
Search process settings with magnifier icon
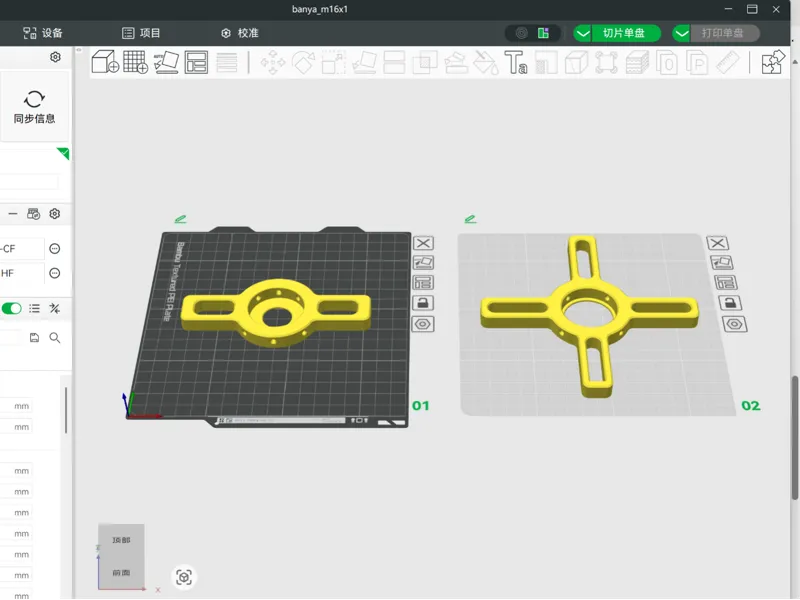pyautogui.click(x=55, y=338)
